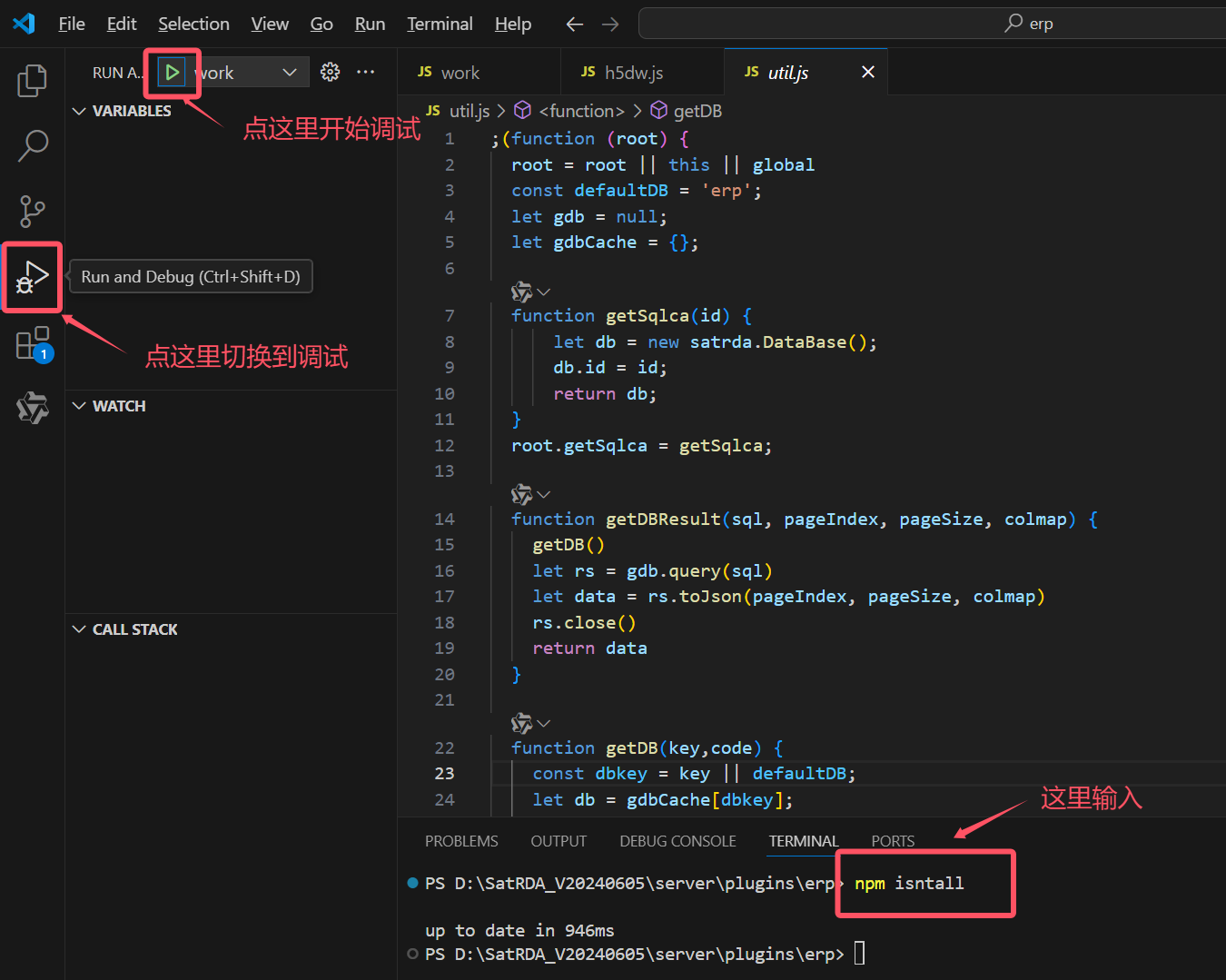Click the code lens icon above getDBResult
Viewport: 1226px width, 980px height.
coord(521,495)
